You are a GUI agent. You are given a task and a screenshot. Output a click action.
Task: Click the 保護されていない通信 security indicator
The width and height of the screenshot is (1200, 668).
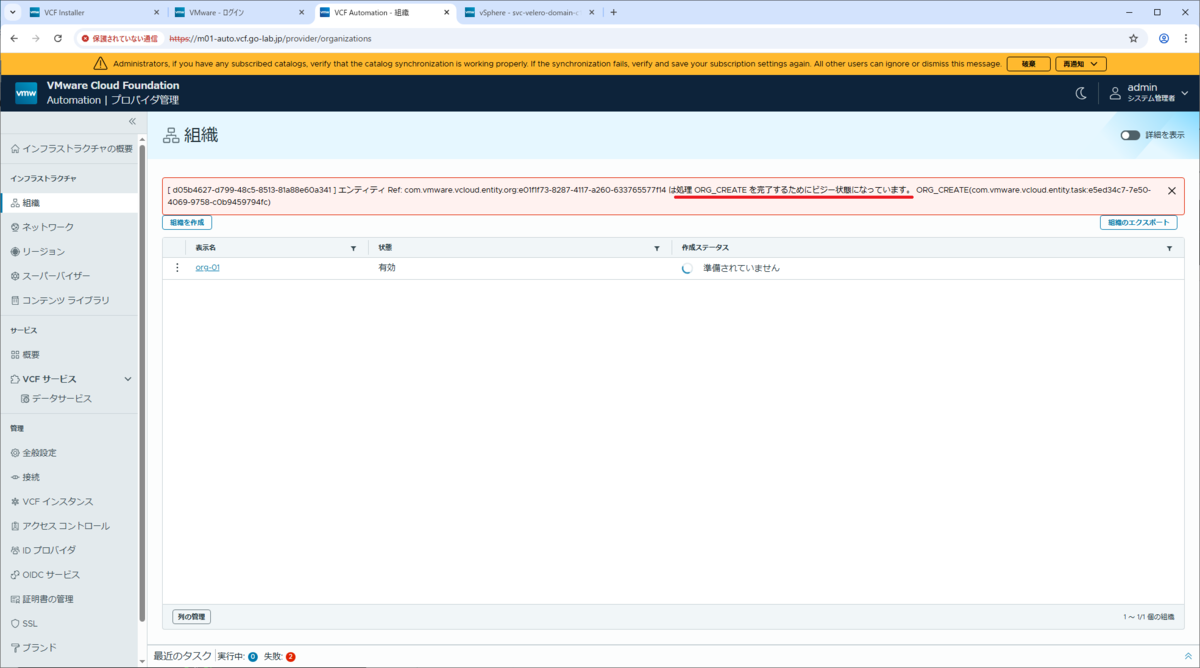[x=120, y=38]
